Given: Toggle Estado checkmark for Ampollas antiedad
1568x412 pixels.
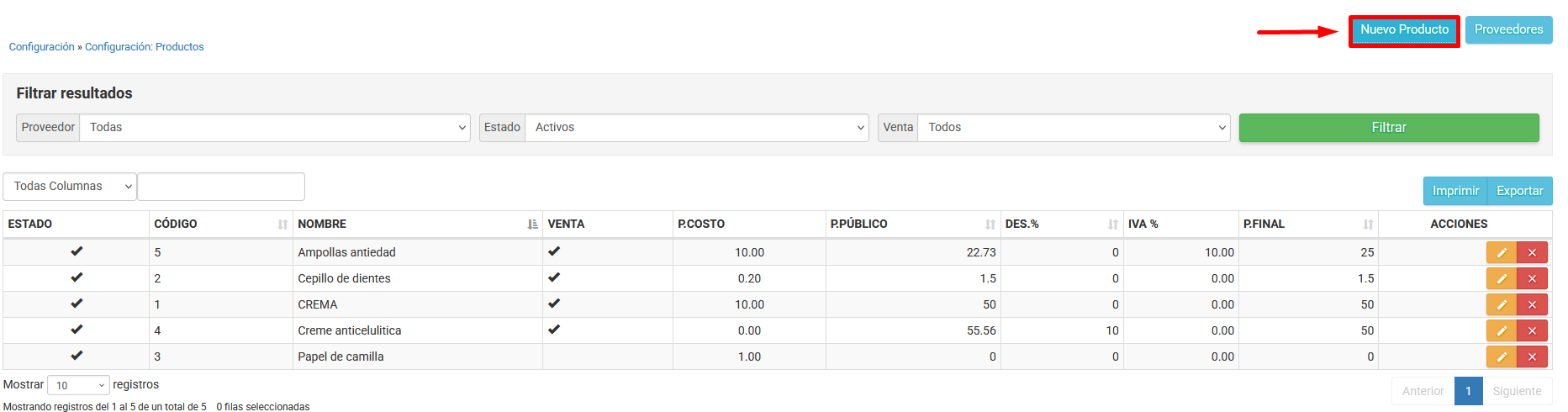Looking at the screenshot, I should point(77,251).
